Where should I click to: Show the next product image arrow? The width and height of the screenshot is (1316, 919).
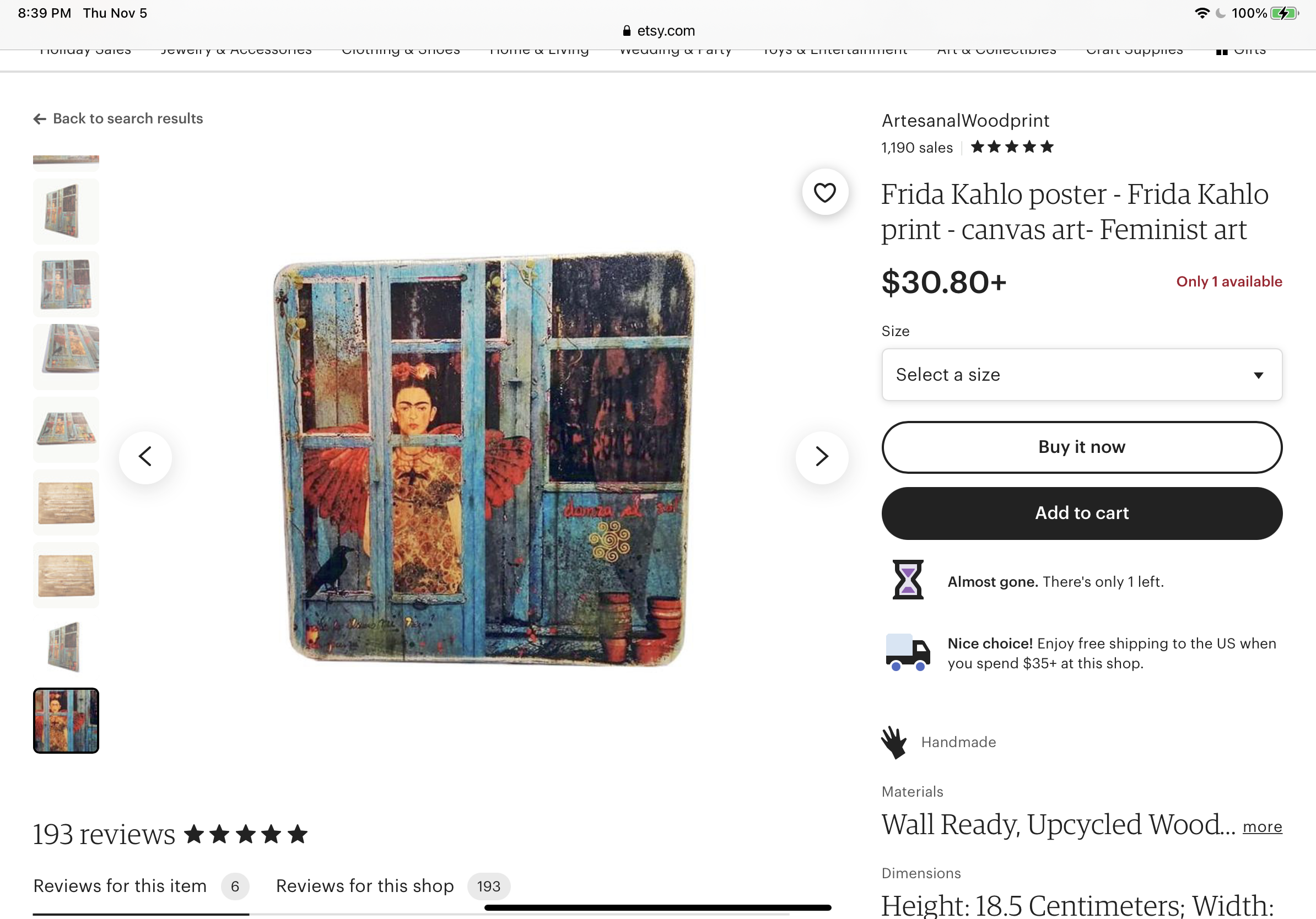821,457
